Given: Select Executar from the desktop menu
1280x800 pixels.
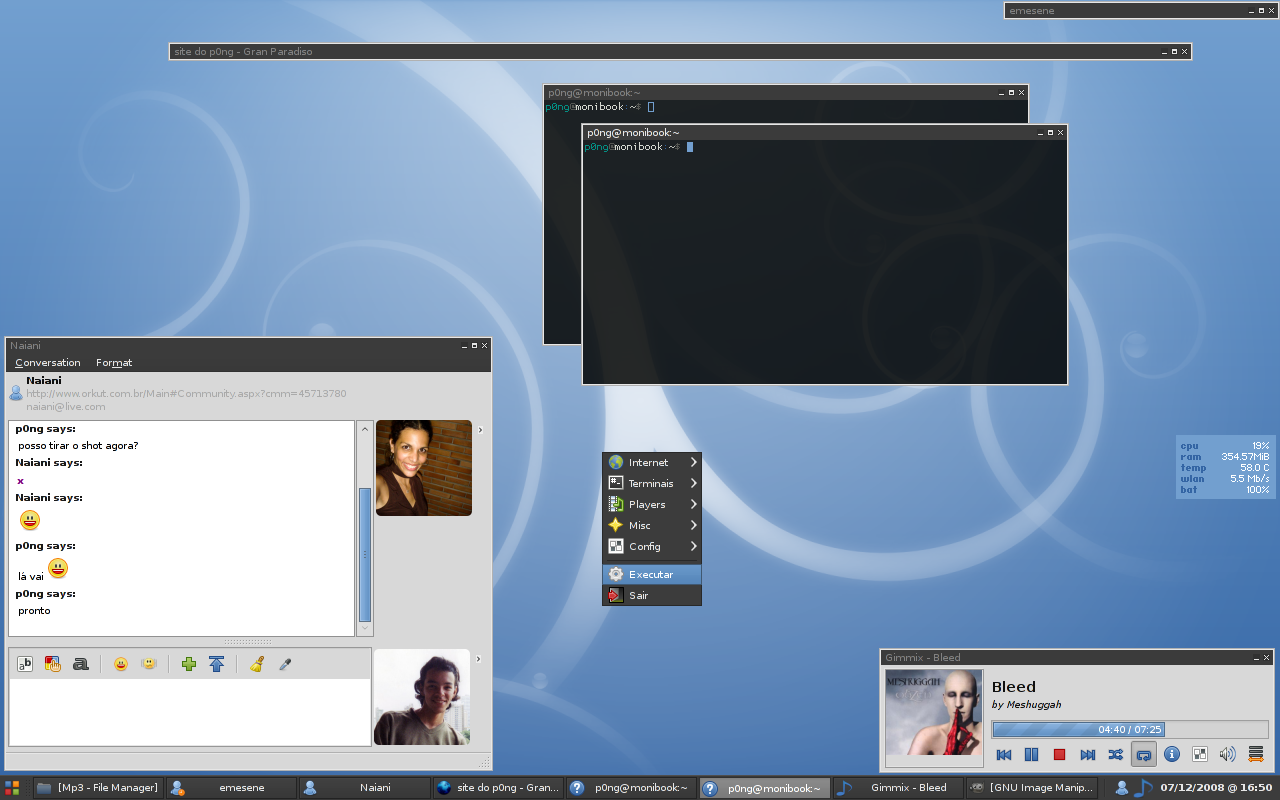Looking at the screenshot, I should [x=652, y=574].
